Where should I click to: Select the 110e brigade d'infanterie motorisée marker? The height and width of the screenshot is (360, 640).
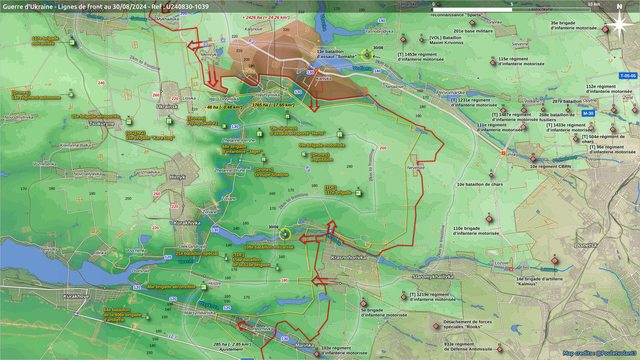489,219
